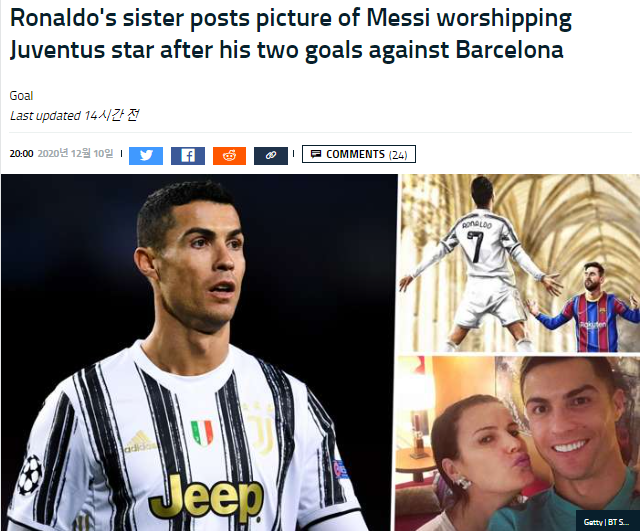Click the Champions League starball sleeve badge

(x=31, y=475)
